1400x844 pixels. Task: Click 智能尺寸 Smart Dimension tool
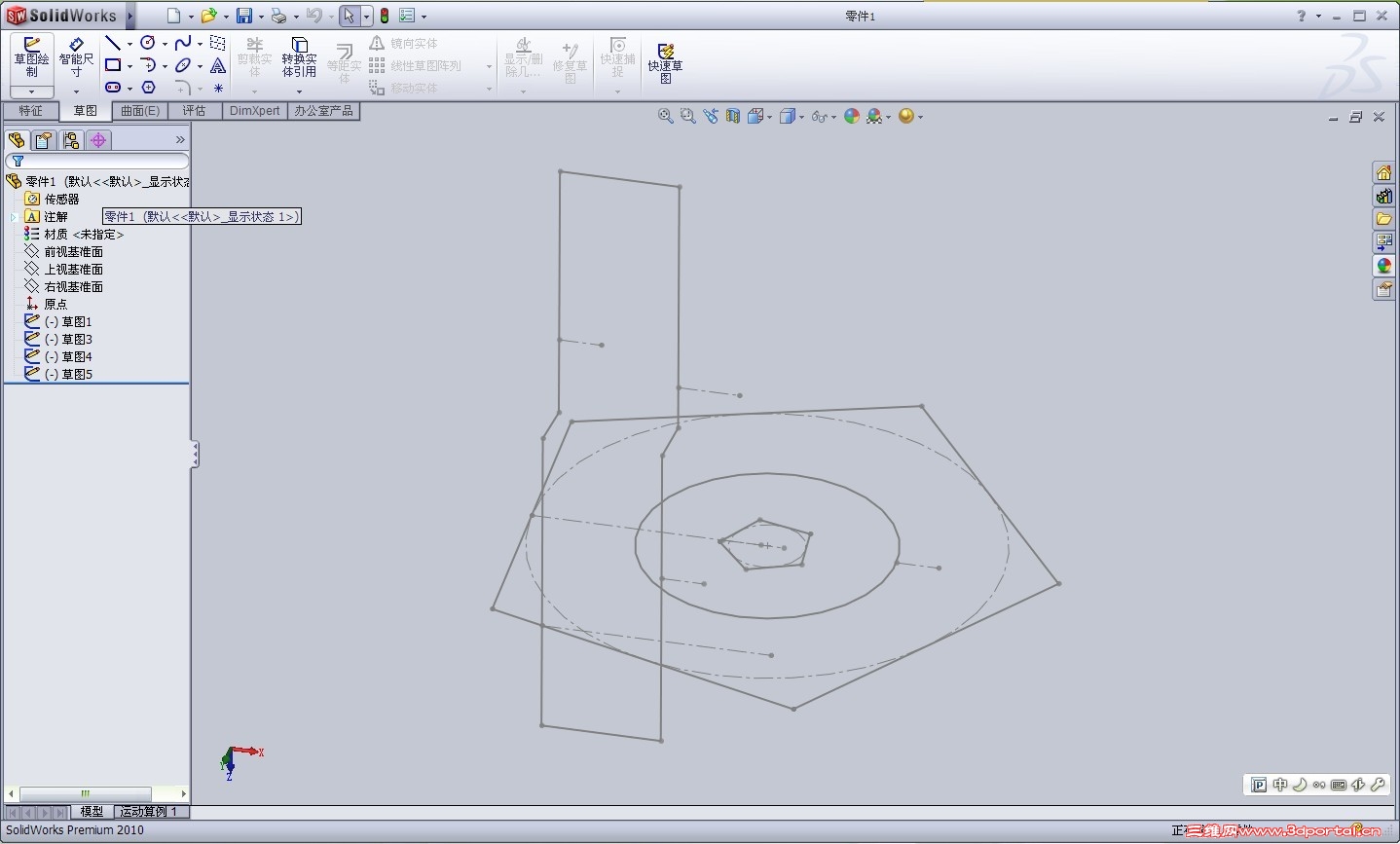(76, 58)
